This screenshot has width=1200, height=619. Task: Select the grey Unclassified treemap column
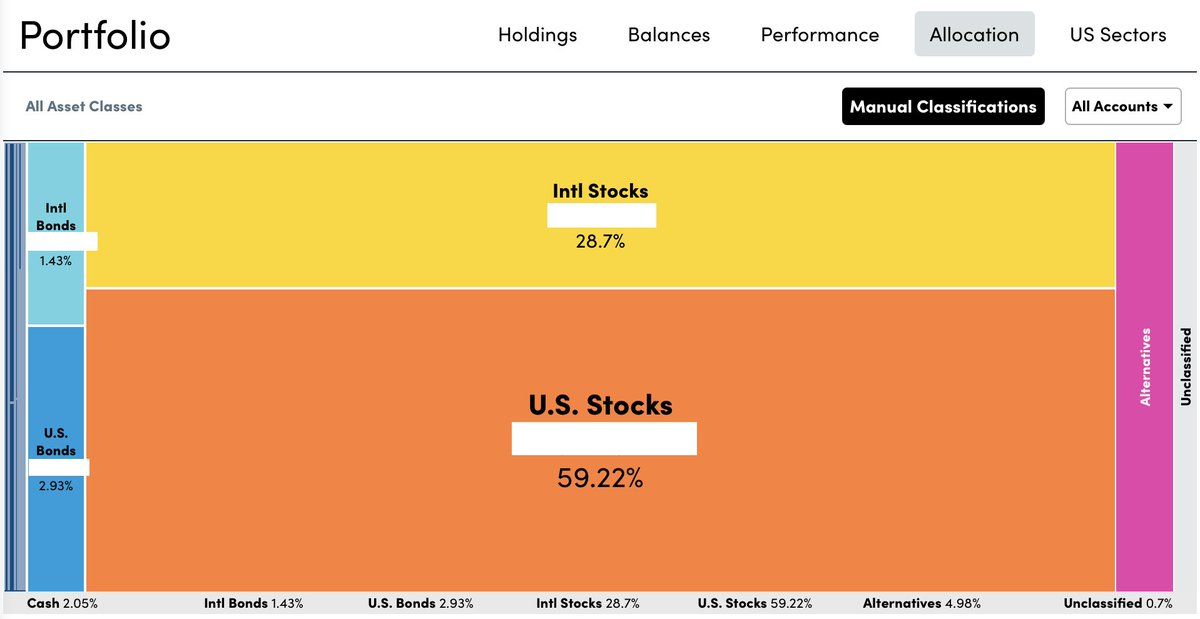pos(1185,366)
